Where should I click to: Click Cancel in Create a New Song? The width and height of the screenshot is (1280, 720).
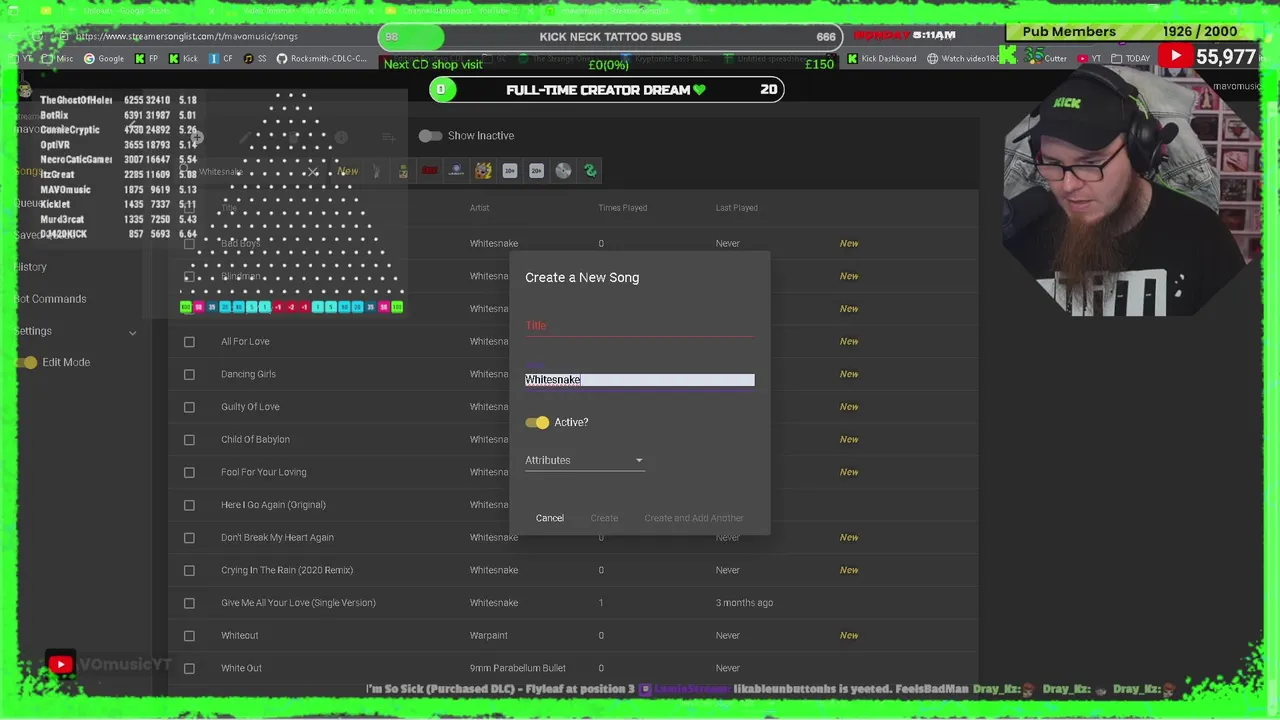[550, 518]
